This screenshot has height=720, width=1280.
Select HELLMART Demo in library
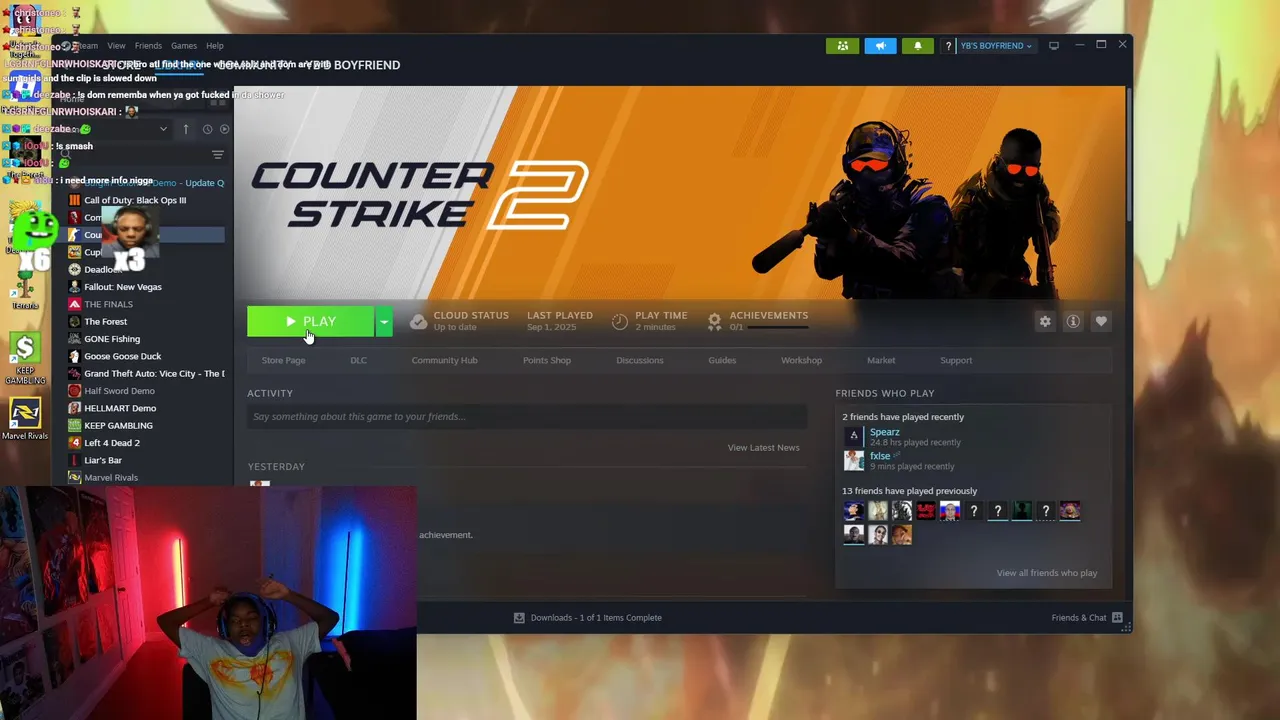145,408
